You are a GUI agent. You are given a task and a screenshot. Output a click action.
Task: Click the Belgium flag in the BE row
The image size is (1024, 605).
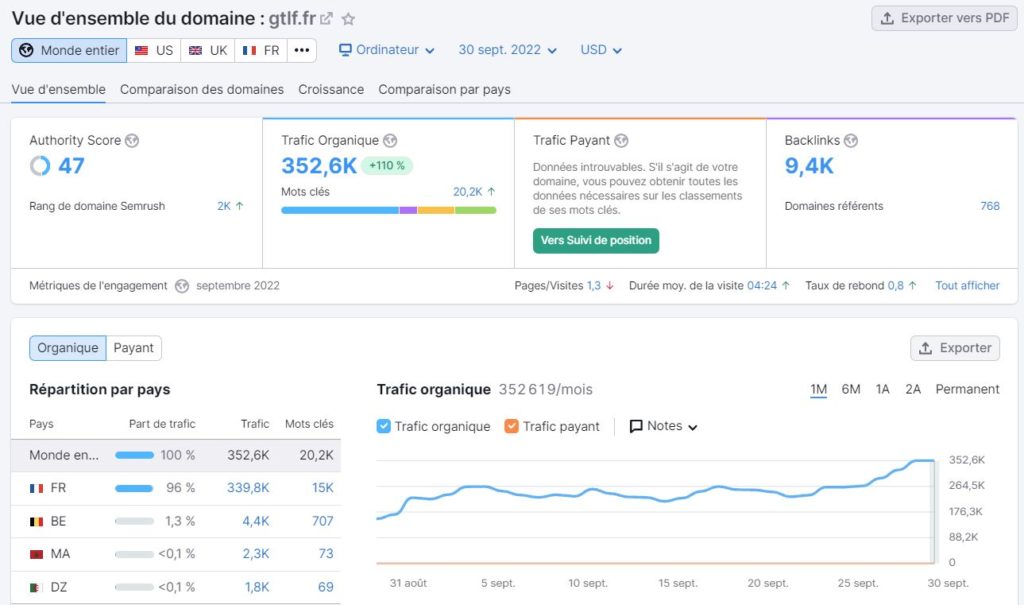coord(37,521)
